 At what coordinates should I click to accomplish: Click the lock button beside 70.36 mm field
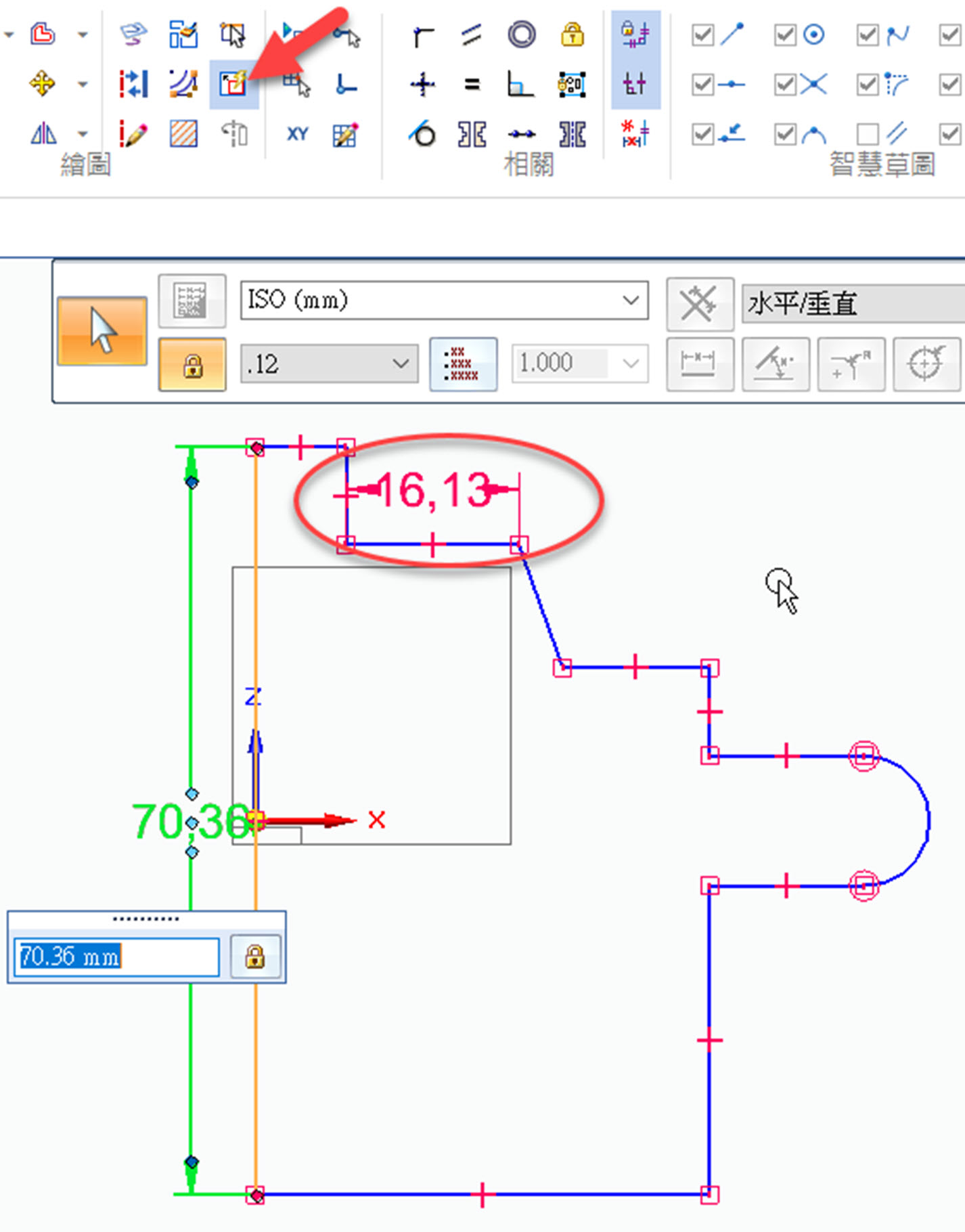pyautogui.click(x=255, y=957)
